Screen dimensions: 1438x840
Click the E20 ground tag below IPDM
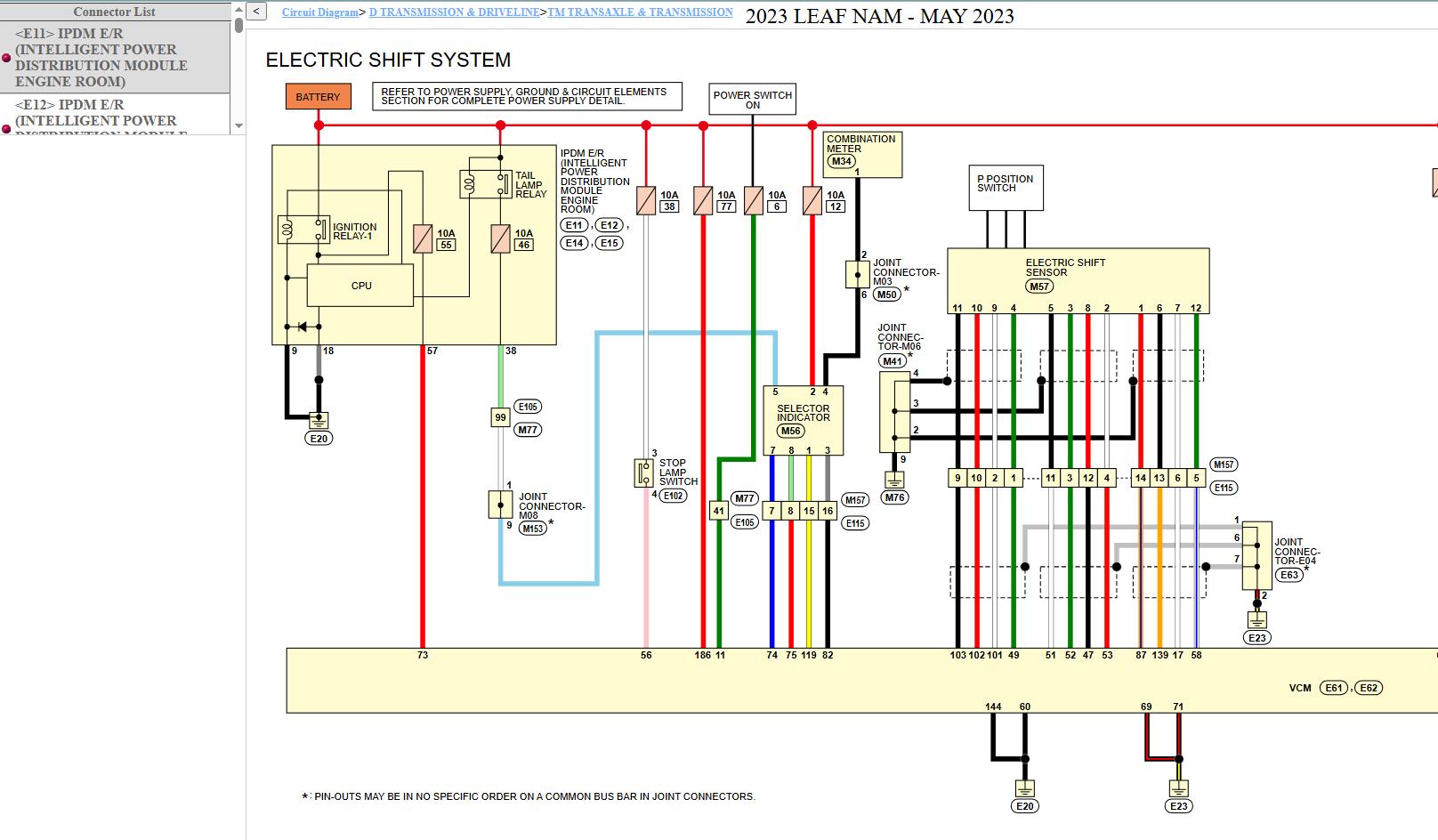(319, 439)
